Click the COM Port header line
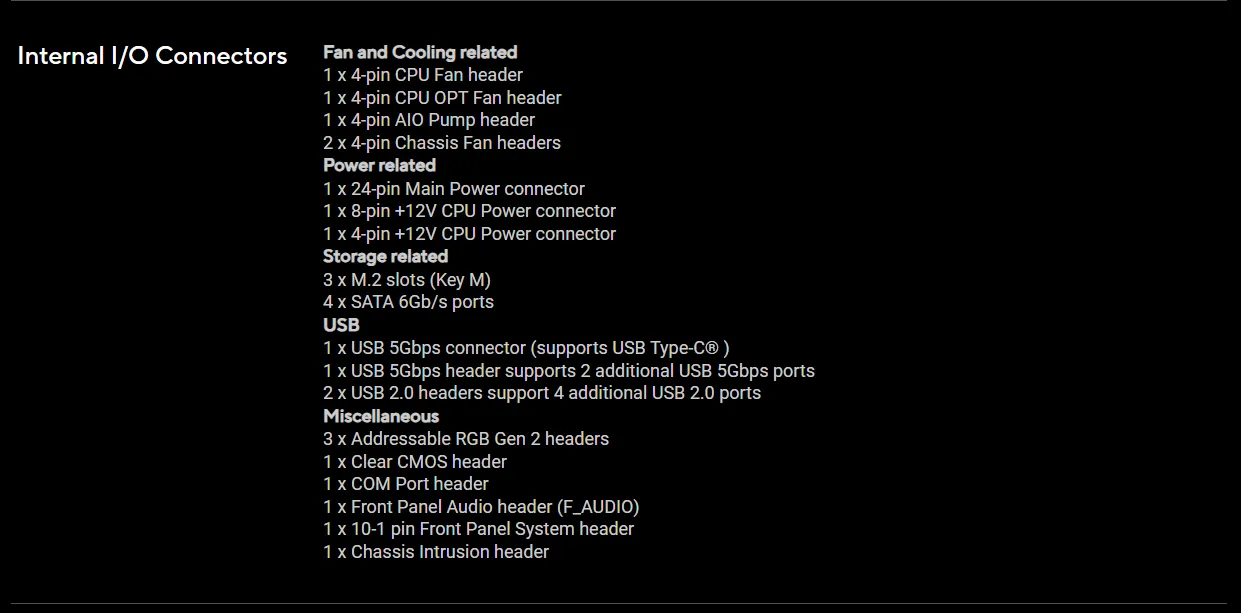This screenshot has width=1241, height=613. pos(406,484)
